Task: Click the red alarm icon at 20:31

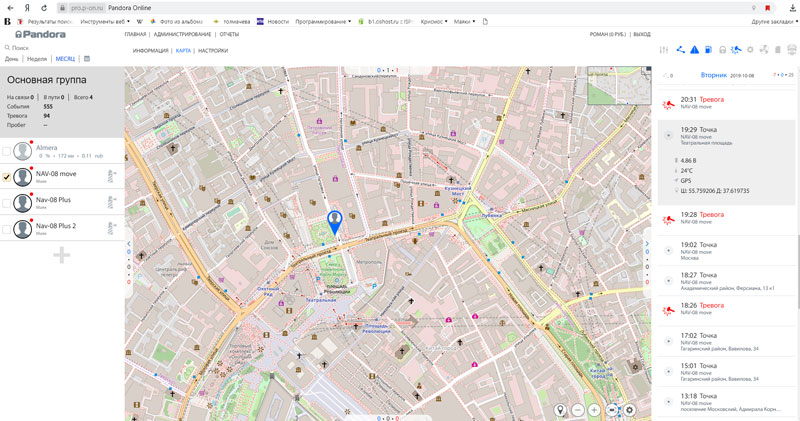Action: coord(668,105)
